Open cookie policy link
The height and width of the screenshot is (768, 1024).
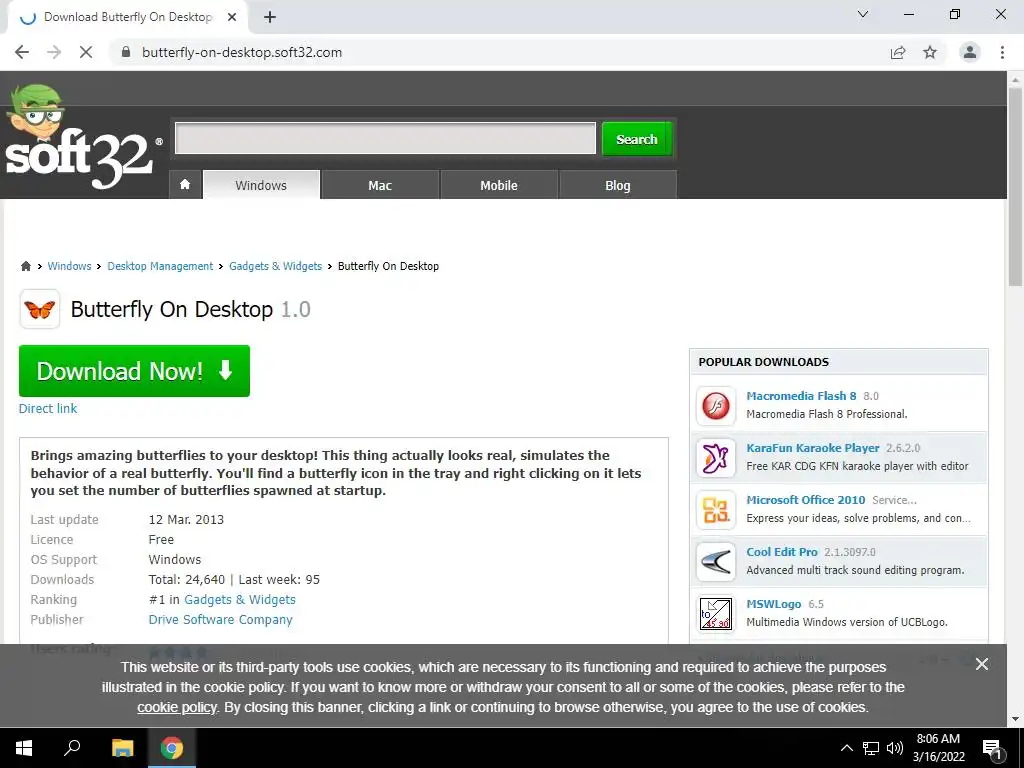click(x=176, y=707)
